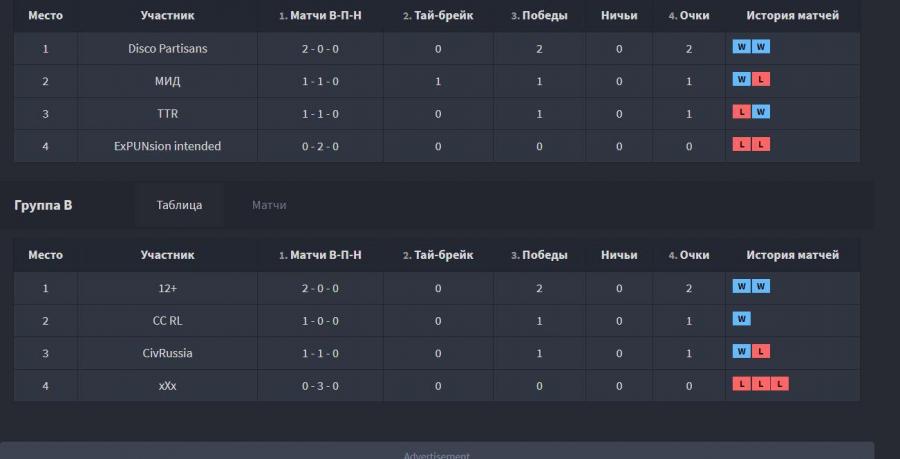Select the Таблица tab for Группа B
This screenshot has height=459, width=900.
point(179,205)
